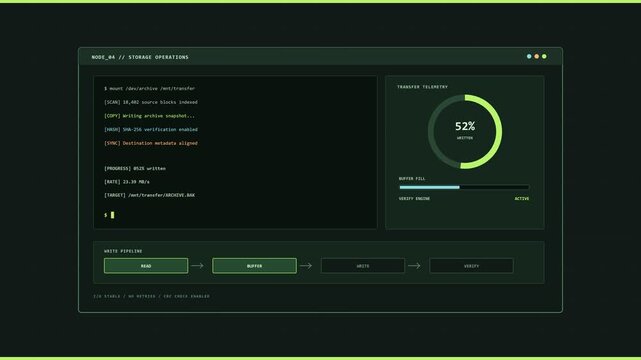Image resolution: width=641 pixels, height=360 pixels.
Task: Click the [PROGRESS] 052% written line
Action: 135,168
